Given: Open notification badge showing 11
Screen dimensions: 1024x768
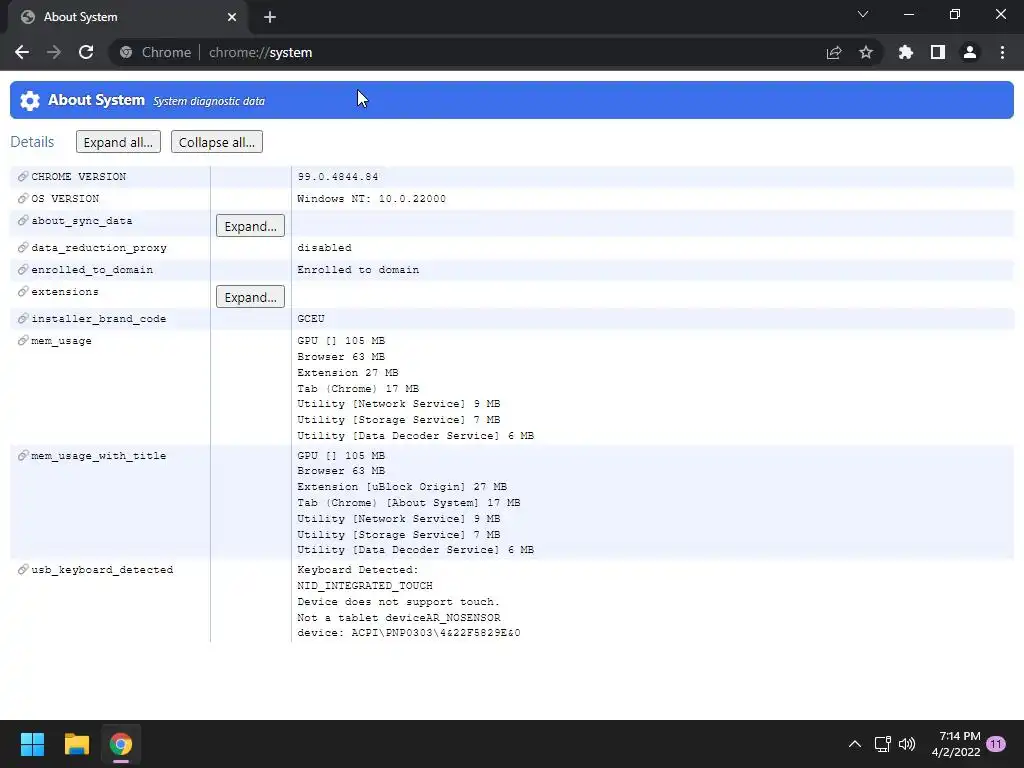Looking at the screenshot, I should 996,744.
